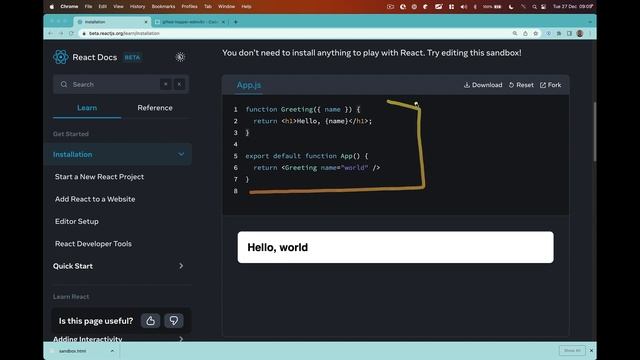Toggle light/dark theme sun icon
Viewport: 640px width, 360px height.
pyautogui.click(x=180, y=57)
